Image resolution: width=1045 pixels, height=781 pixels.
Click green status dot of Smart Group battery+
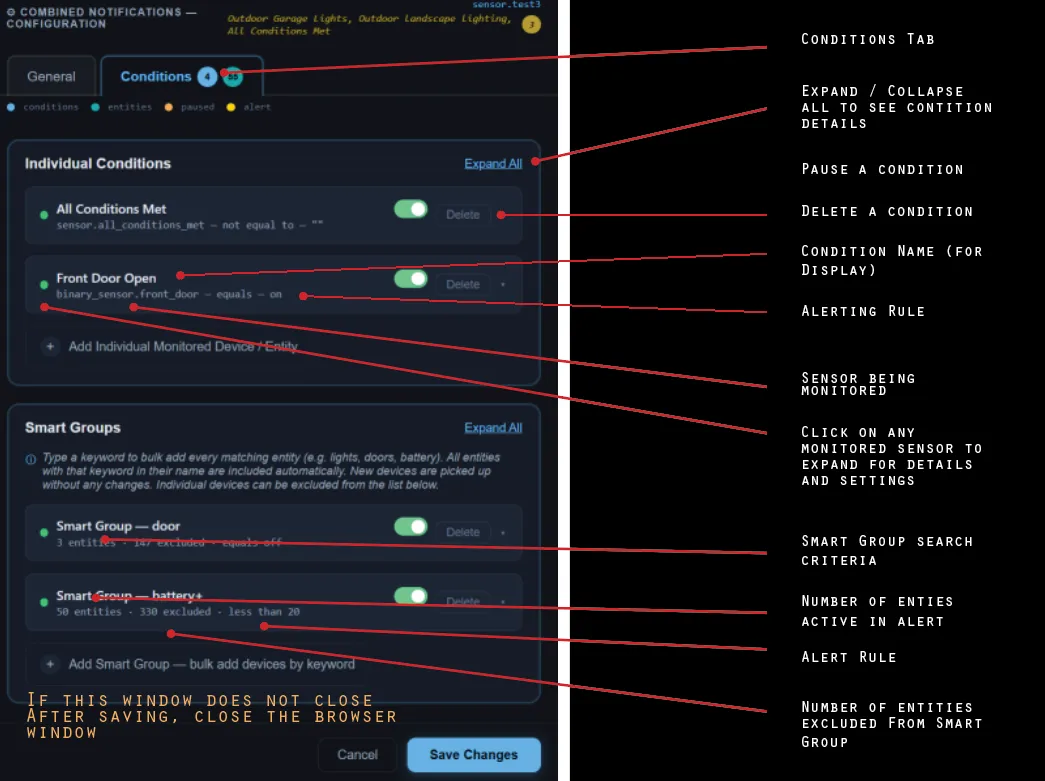(x=44, y=602)
